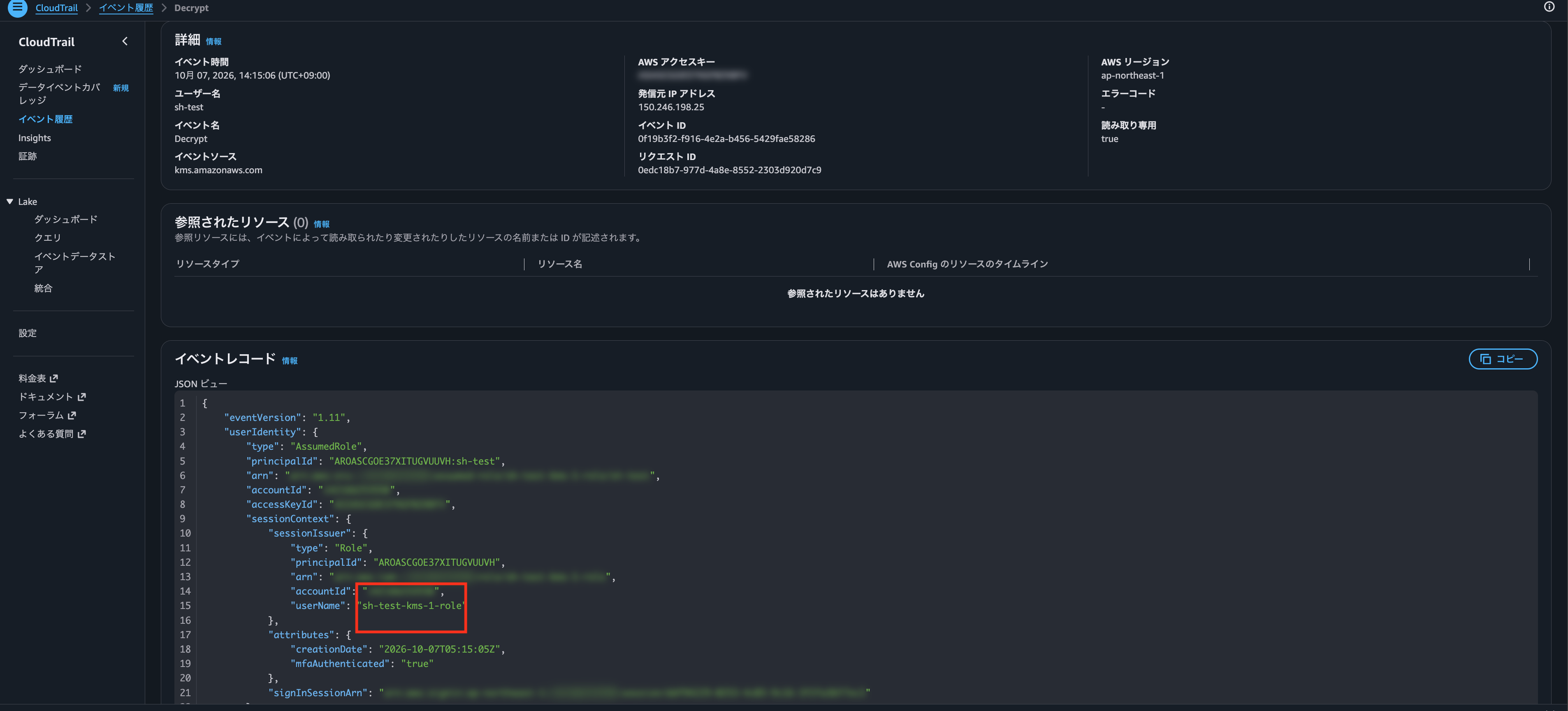Screen dimensions: 1568x711
Task: Go to イベント履歴 in the breadcrumb
Action: [126, 8]
